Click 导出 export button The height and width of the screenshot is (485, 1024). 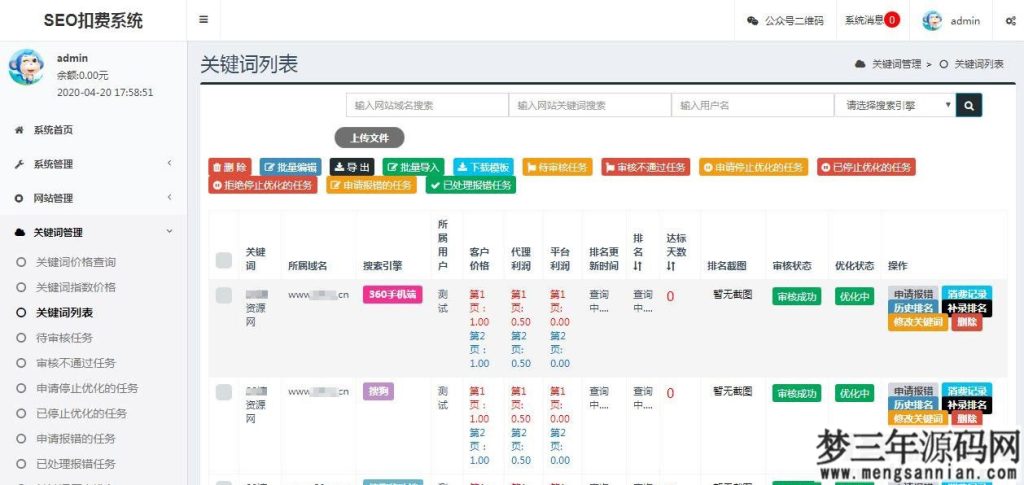[352, 167]
